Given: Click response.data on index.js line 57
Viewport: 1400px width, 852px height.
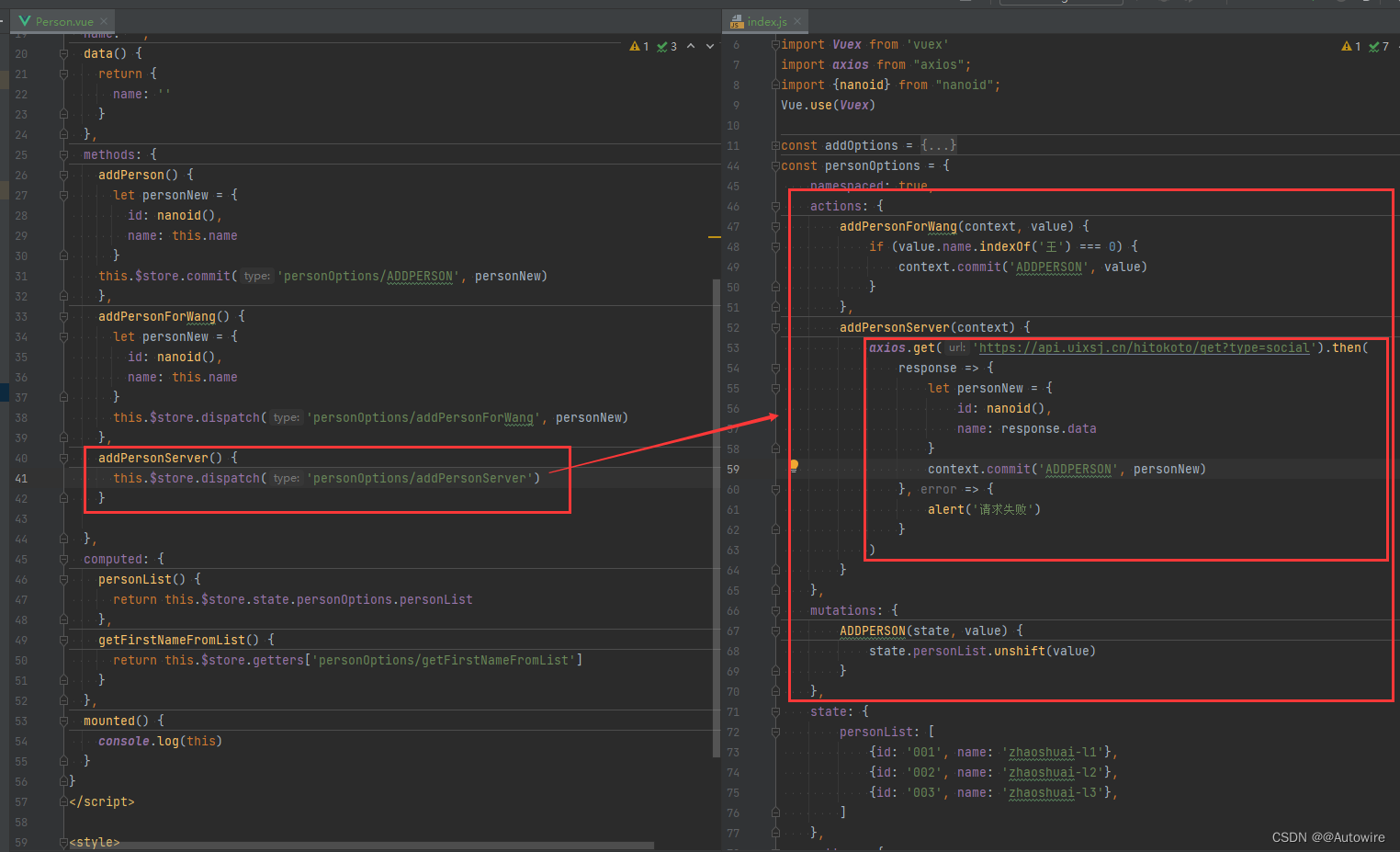Looking at the screenshot, I should point(1048,428).
